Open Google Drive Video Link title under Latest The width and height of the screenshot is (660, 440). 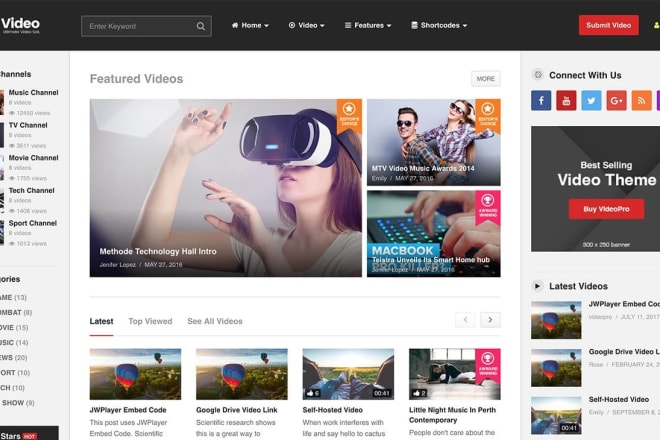click(237, 410)
